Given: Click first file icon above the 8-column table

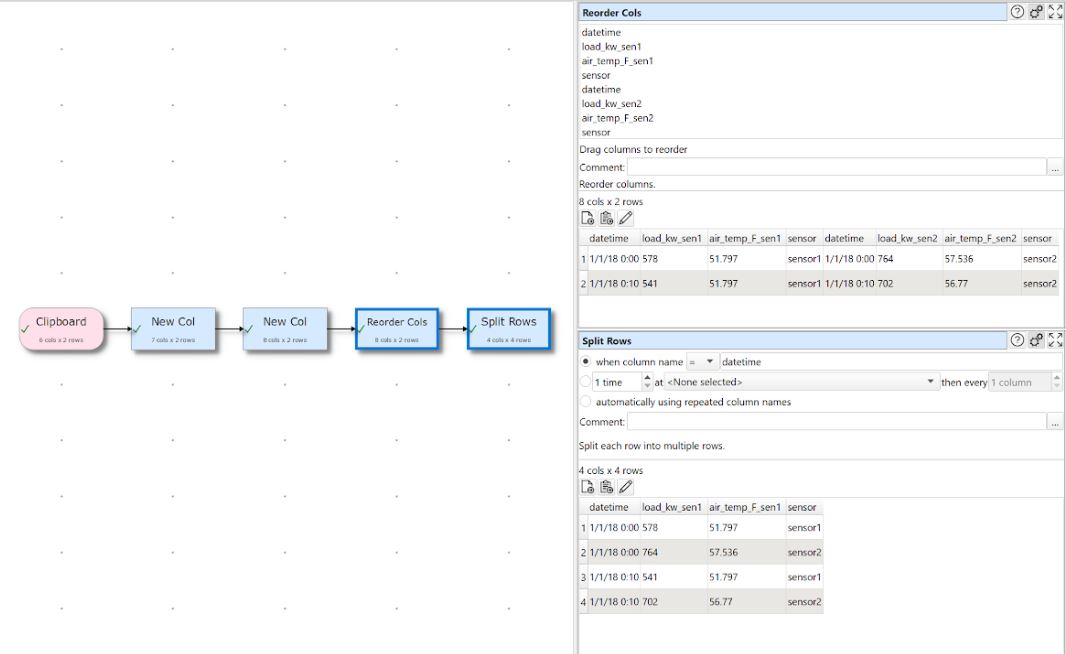Looking at the screenshot, I should click(588, 218).
